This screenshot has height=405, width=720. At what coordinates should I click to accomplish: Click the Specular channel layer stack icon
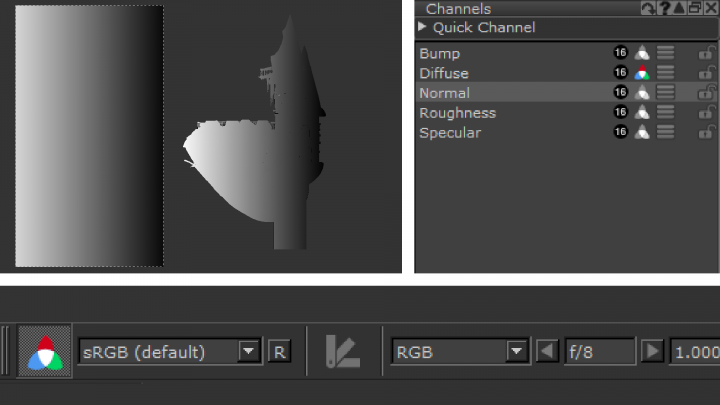pyautogui.click(x=665, y=132)
